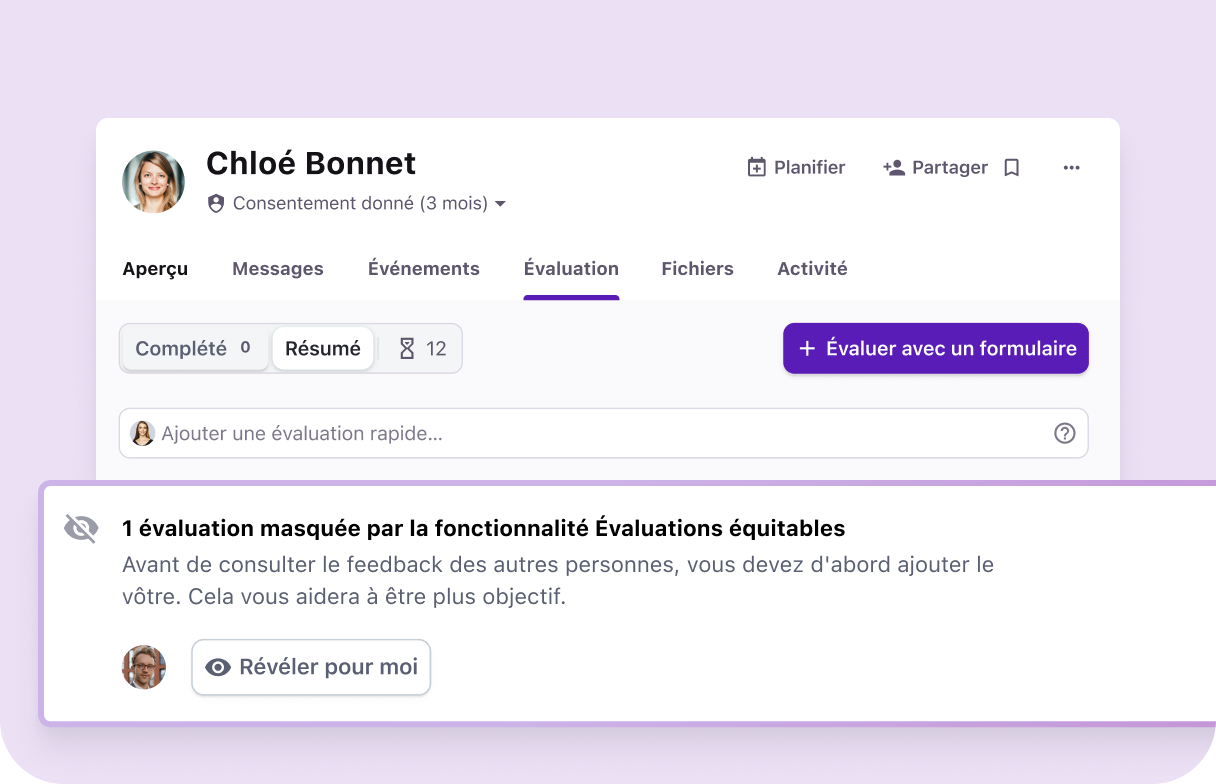Viewport: 1216px width, 784px height.
Task: Click the Partager button
Action: [935, 168]
